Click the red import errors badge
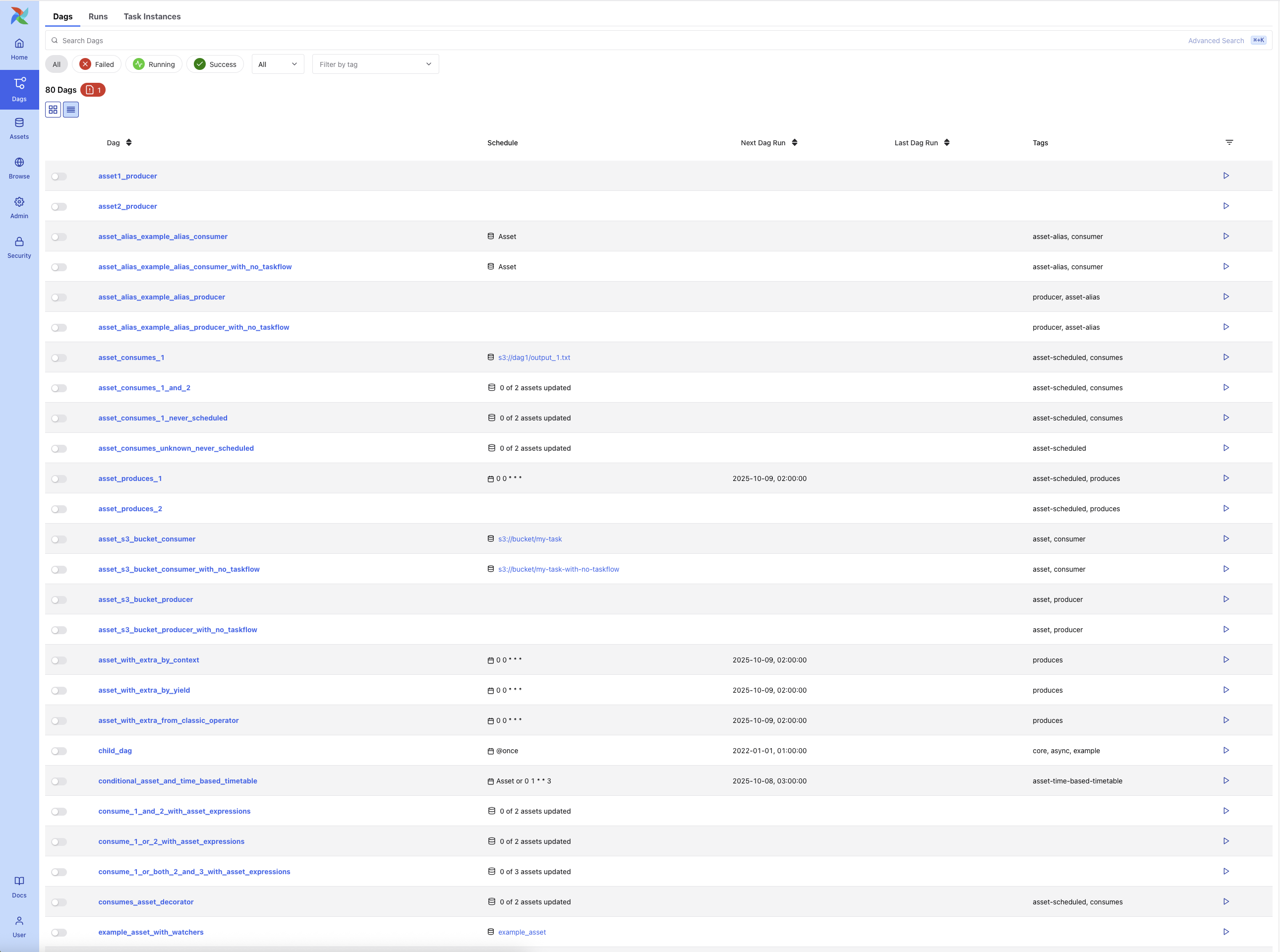Image resolution: width=1280 pixels, height=952 pixels. [x=93, y=90]
